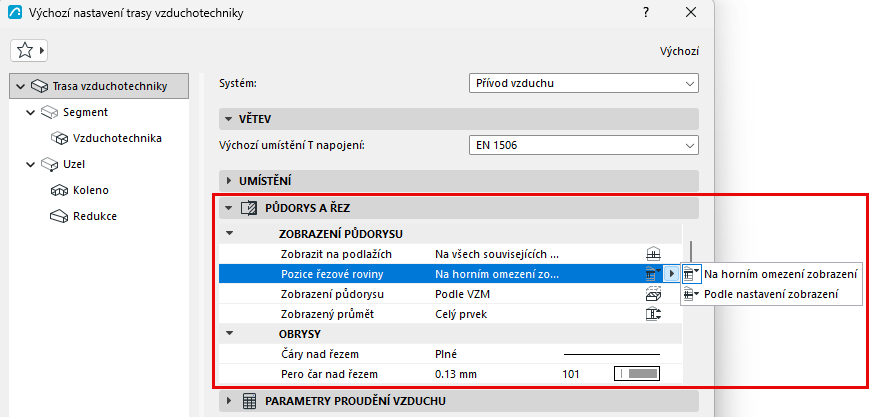Click the Uzel node icon
The width and height of the screenshot is (876, 417).
[x=49, y=164]
